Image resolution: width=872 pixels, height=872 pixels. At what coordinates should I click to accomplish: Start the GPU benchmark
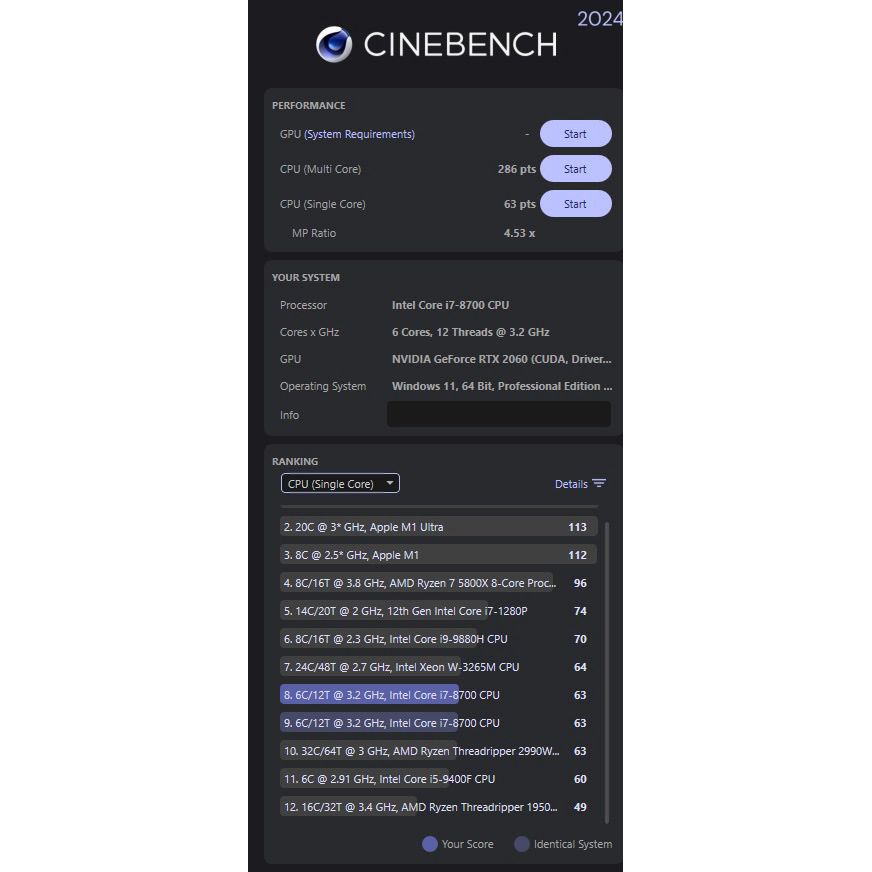tap(576, 134)
